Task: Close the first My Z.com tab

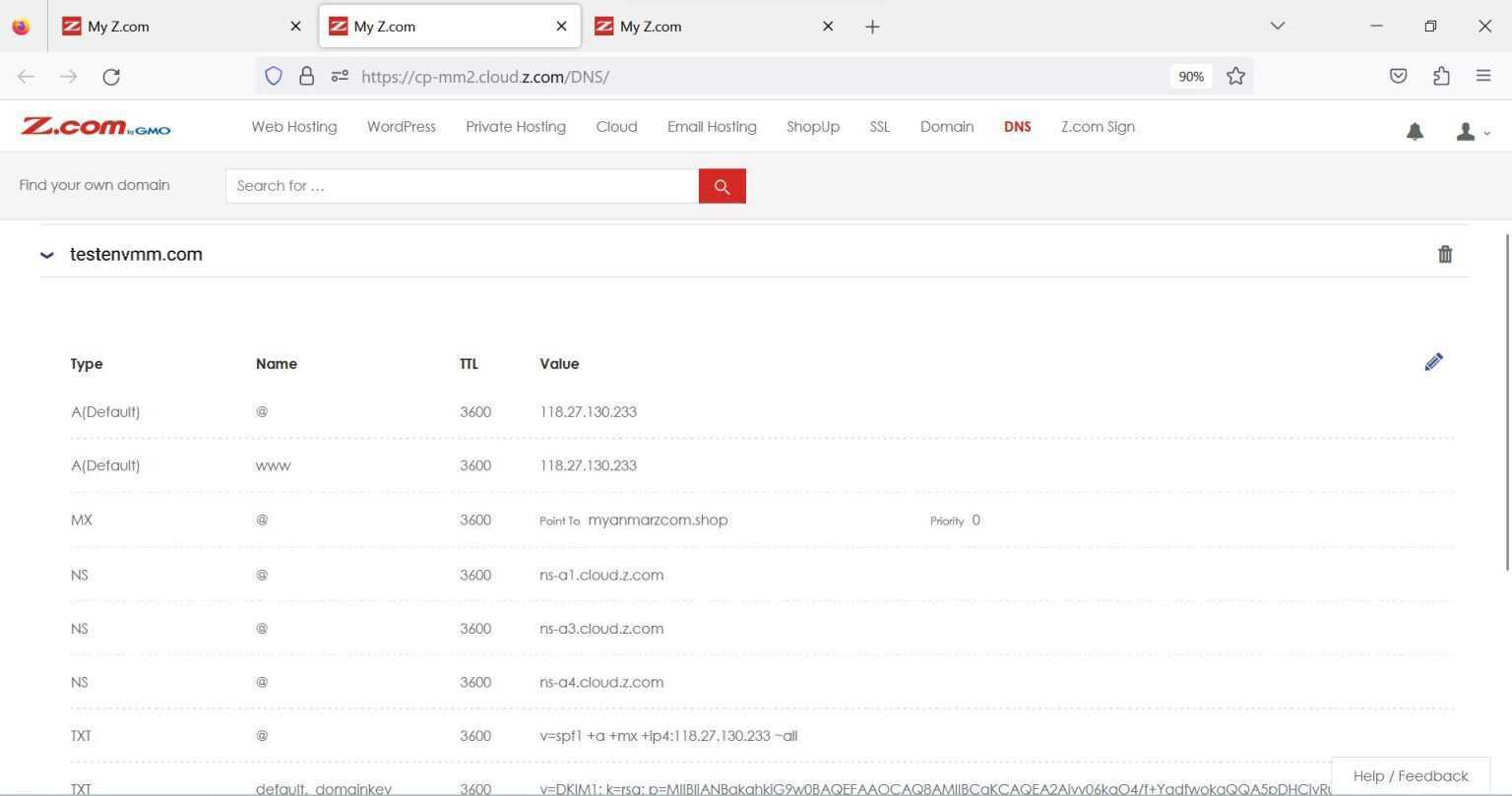Action: click(295, 27)
